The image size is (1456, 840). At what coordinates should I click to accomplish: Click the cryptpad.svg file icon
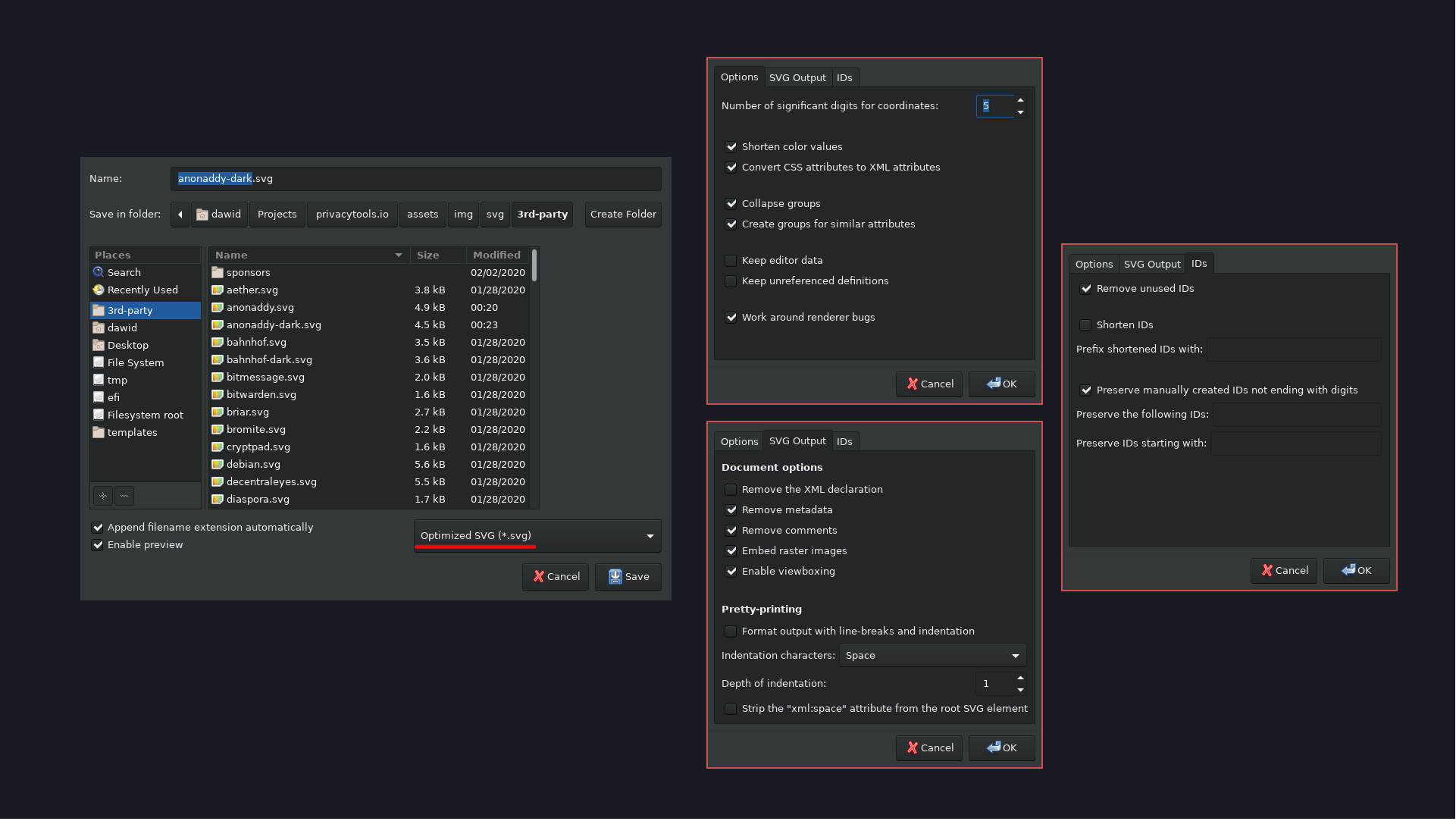[218, 447]
